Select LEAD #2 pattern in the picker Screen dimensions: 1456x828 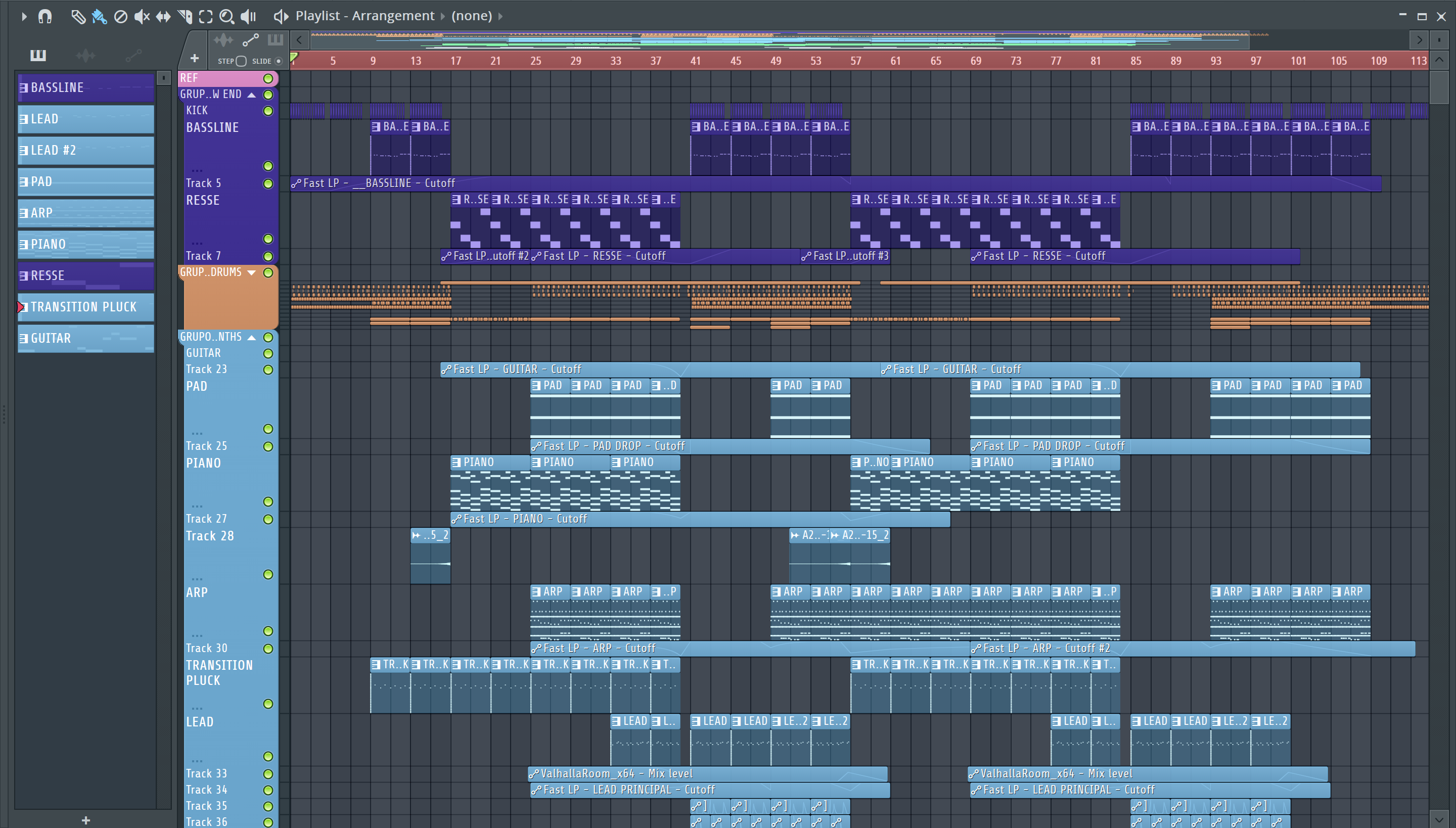[x=86, y=150]
